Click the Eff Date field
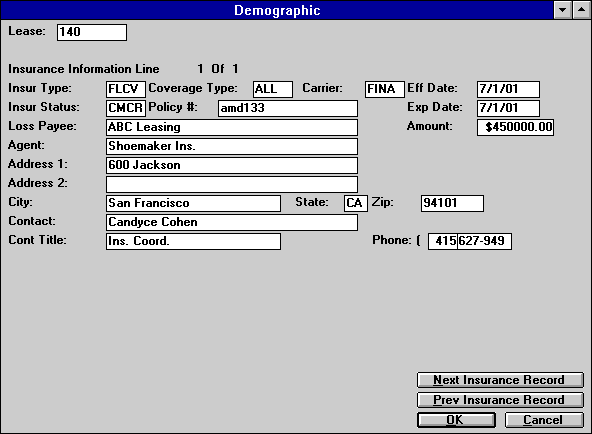592x434 pixels. tap(508, 89)
